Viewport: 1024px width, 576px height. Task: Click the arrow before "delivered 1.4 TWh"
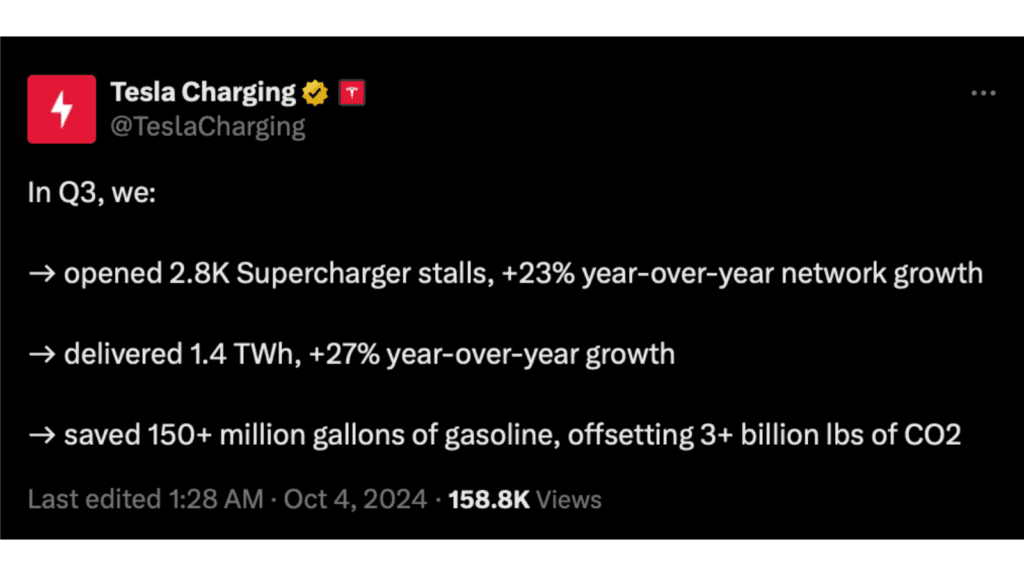[42, 354]
